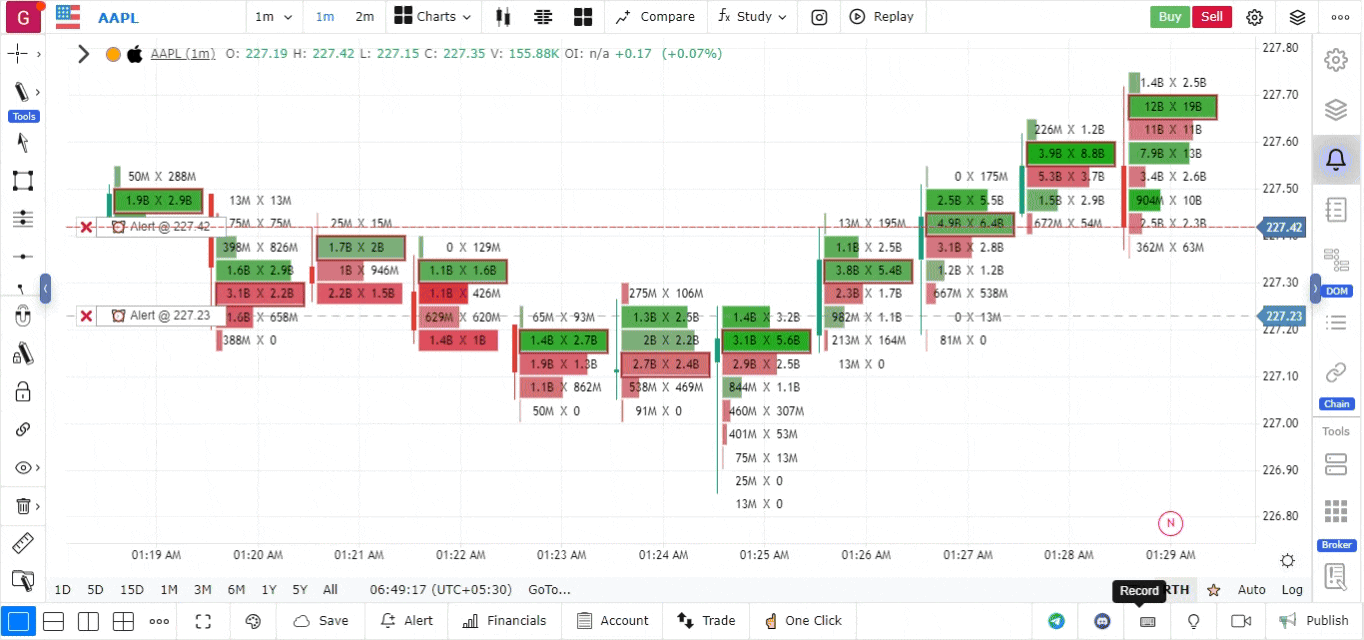Open the alerts bell icon in right sidebar
This screenshot has width=1364, height=640.
[1335, 159]
